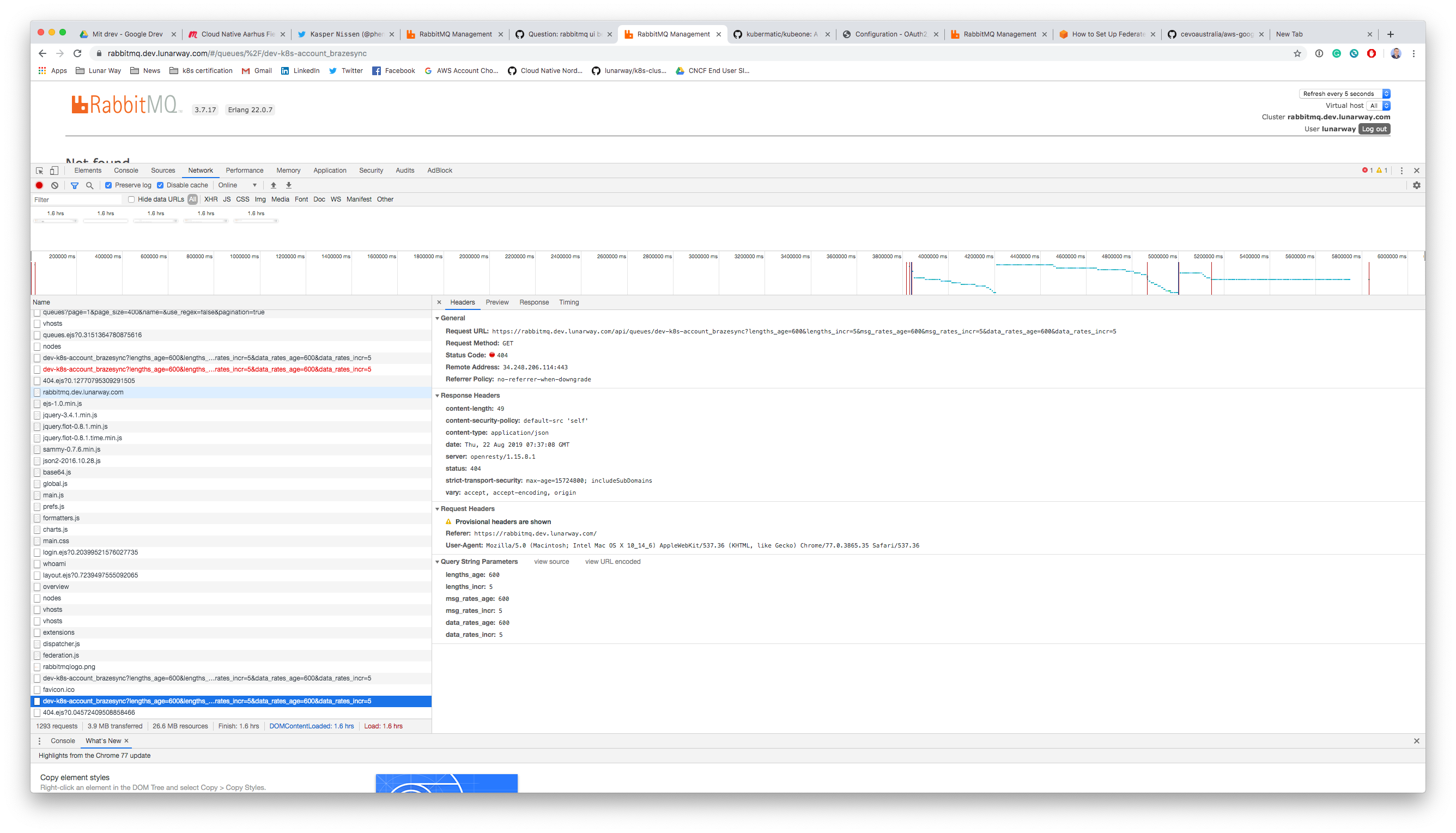The image size is (1456, 833).
Task: Bookmark this page with star icon
Action: pyautogui.click(x=1297, y=53)
